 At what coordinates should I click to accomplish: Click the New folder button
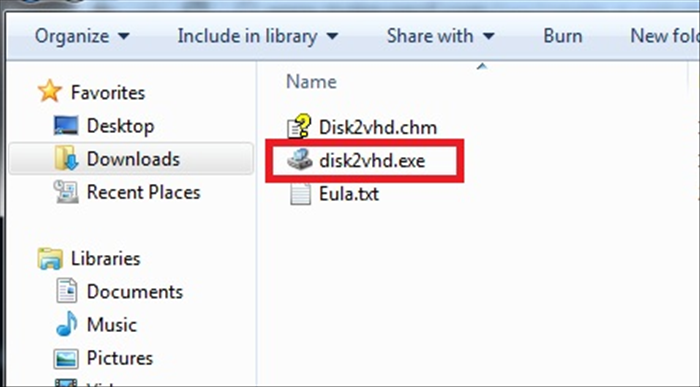coord(665,36)
